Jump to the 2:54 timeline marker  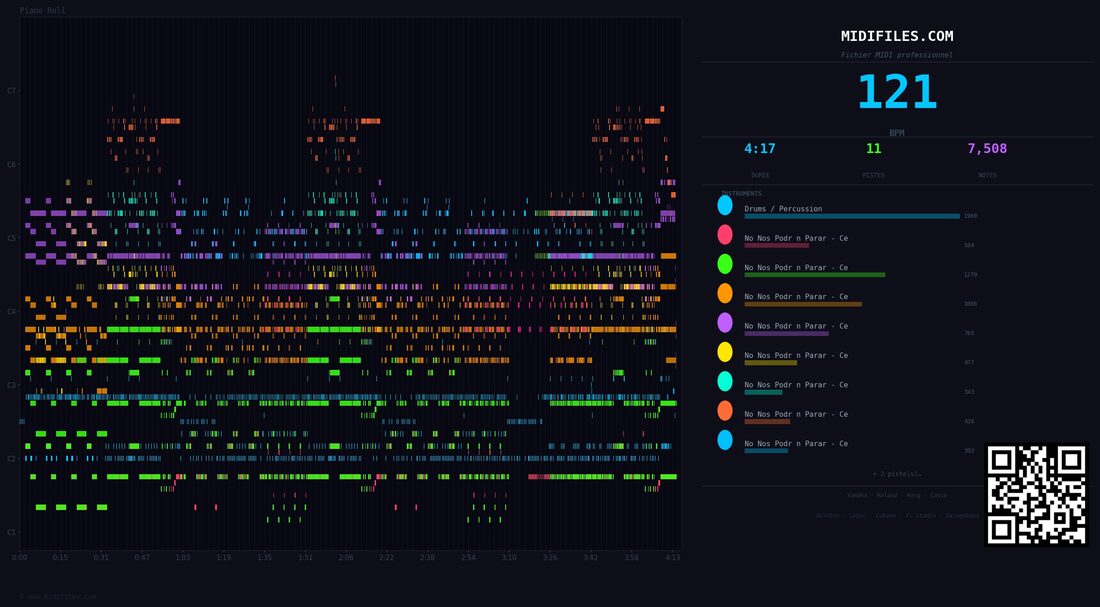pos(468,557)
